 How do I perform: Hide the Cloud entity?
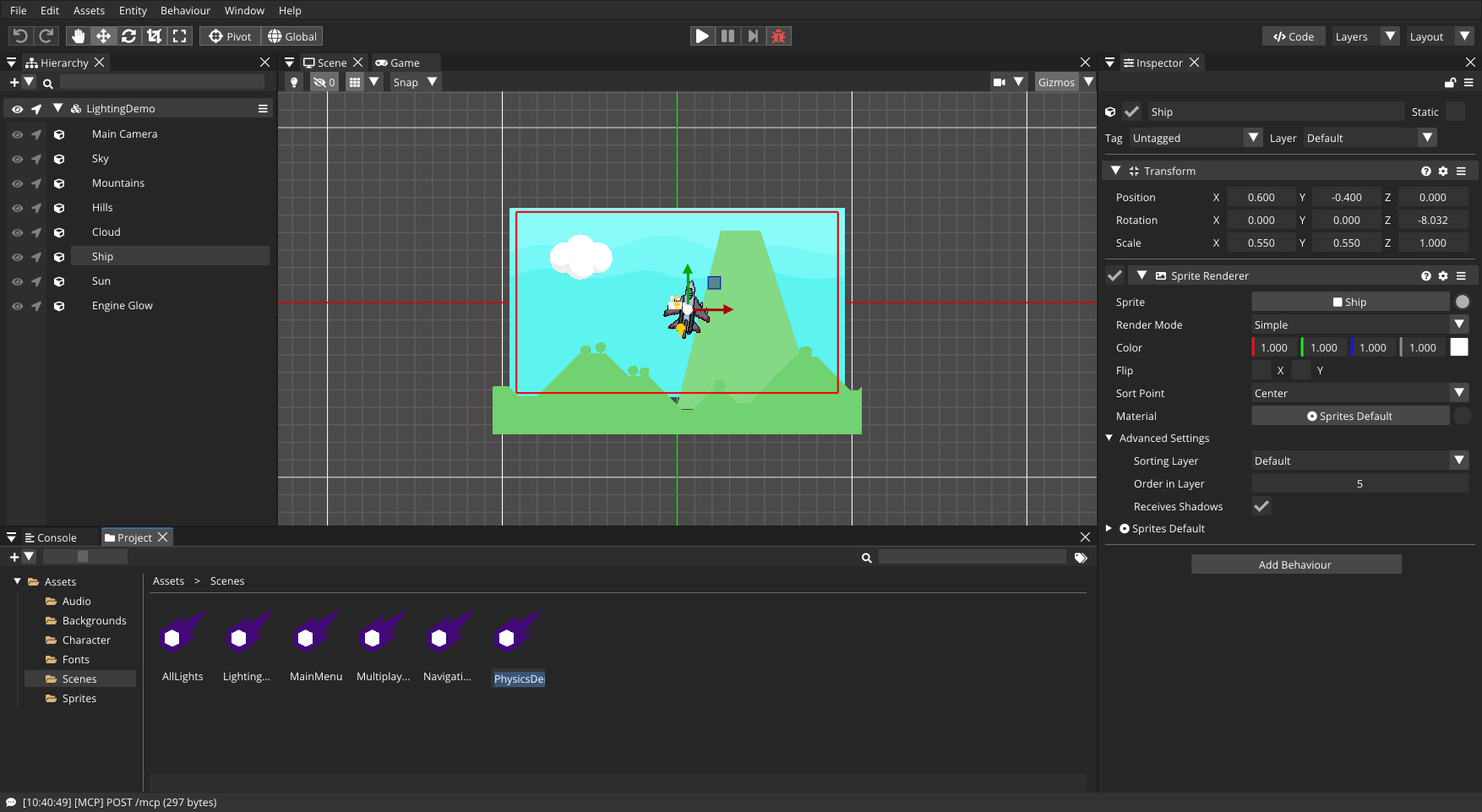click(x=17, y=232)
